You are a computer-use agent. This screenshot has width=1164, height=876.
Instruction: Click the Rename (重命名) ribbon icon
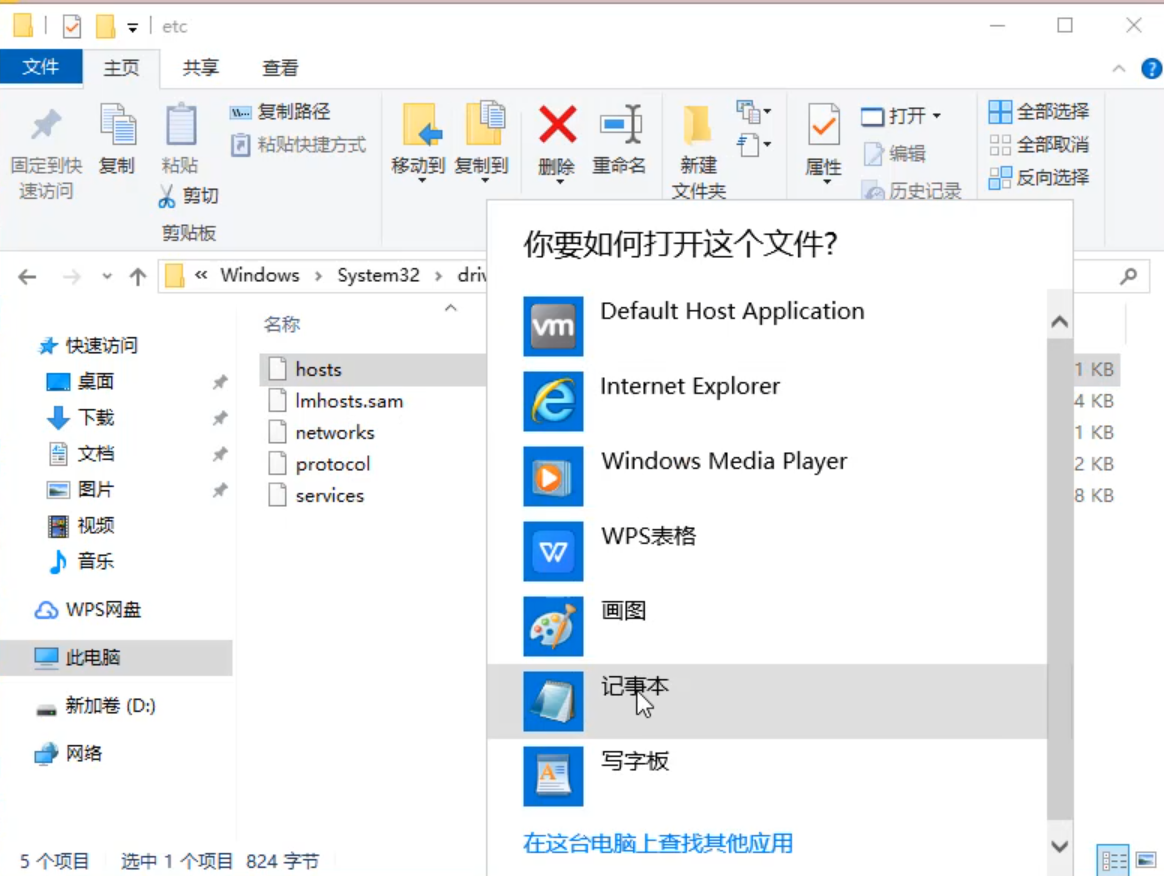(620, 126)
